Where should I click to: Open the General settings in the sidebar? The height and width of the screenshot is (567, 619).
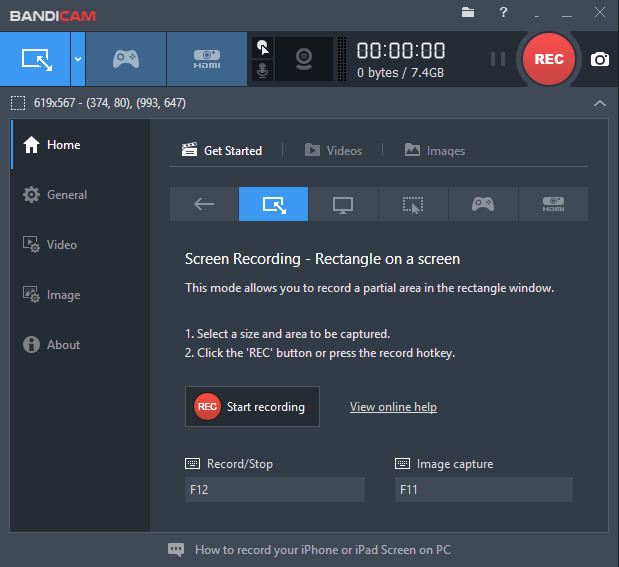tap(80, 195)
